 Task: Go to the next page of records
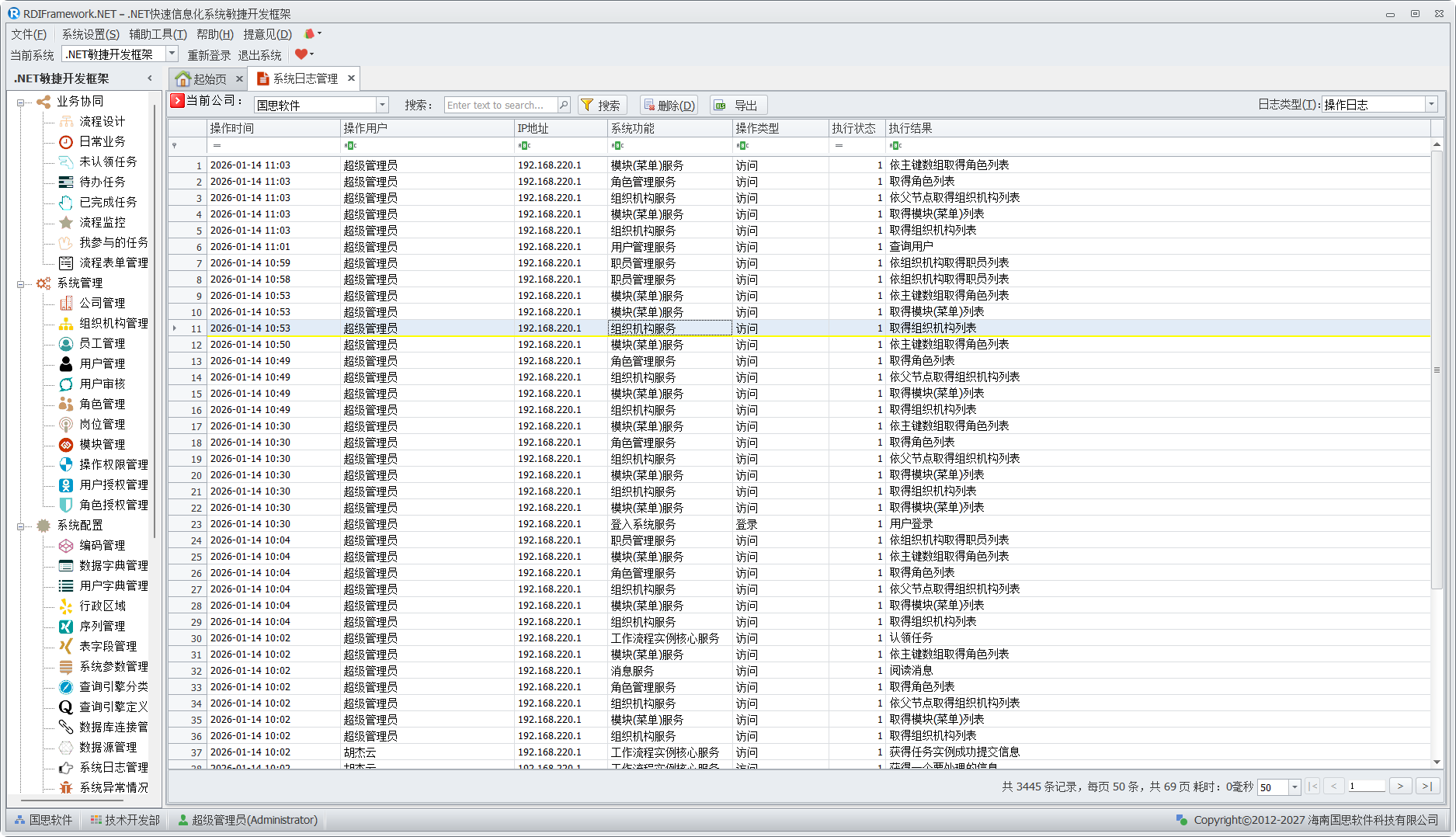(x=1400, y=787)
